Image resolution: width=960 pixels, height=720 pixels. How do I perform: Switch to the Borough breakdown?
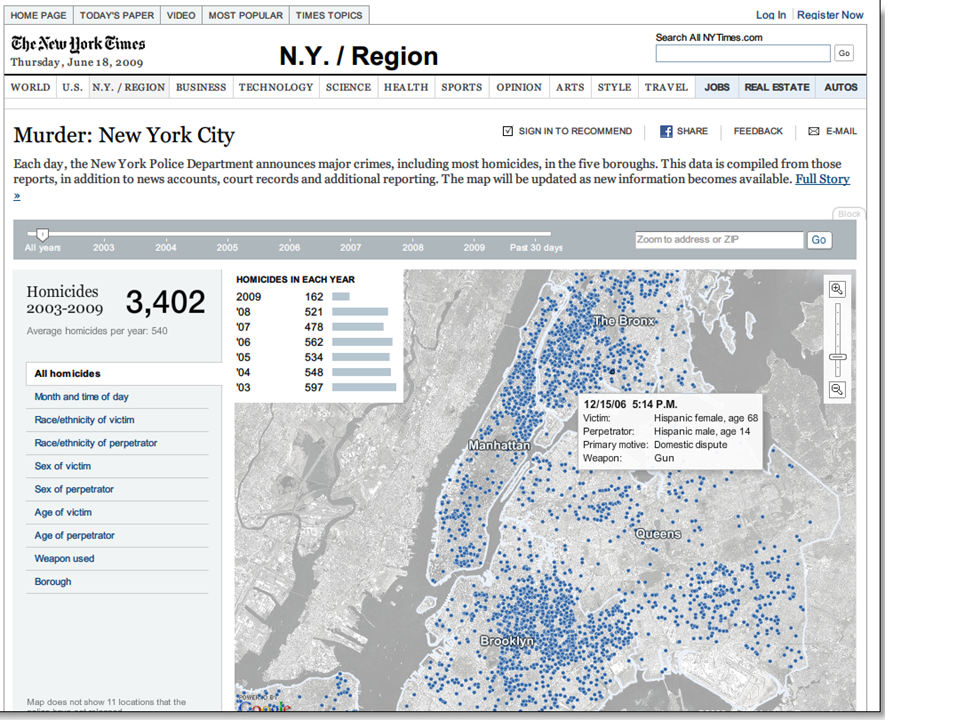53,582
